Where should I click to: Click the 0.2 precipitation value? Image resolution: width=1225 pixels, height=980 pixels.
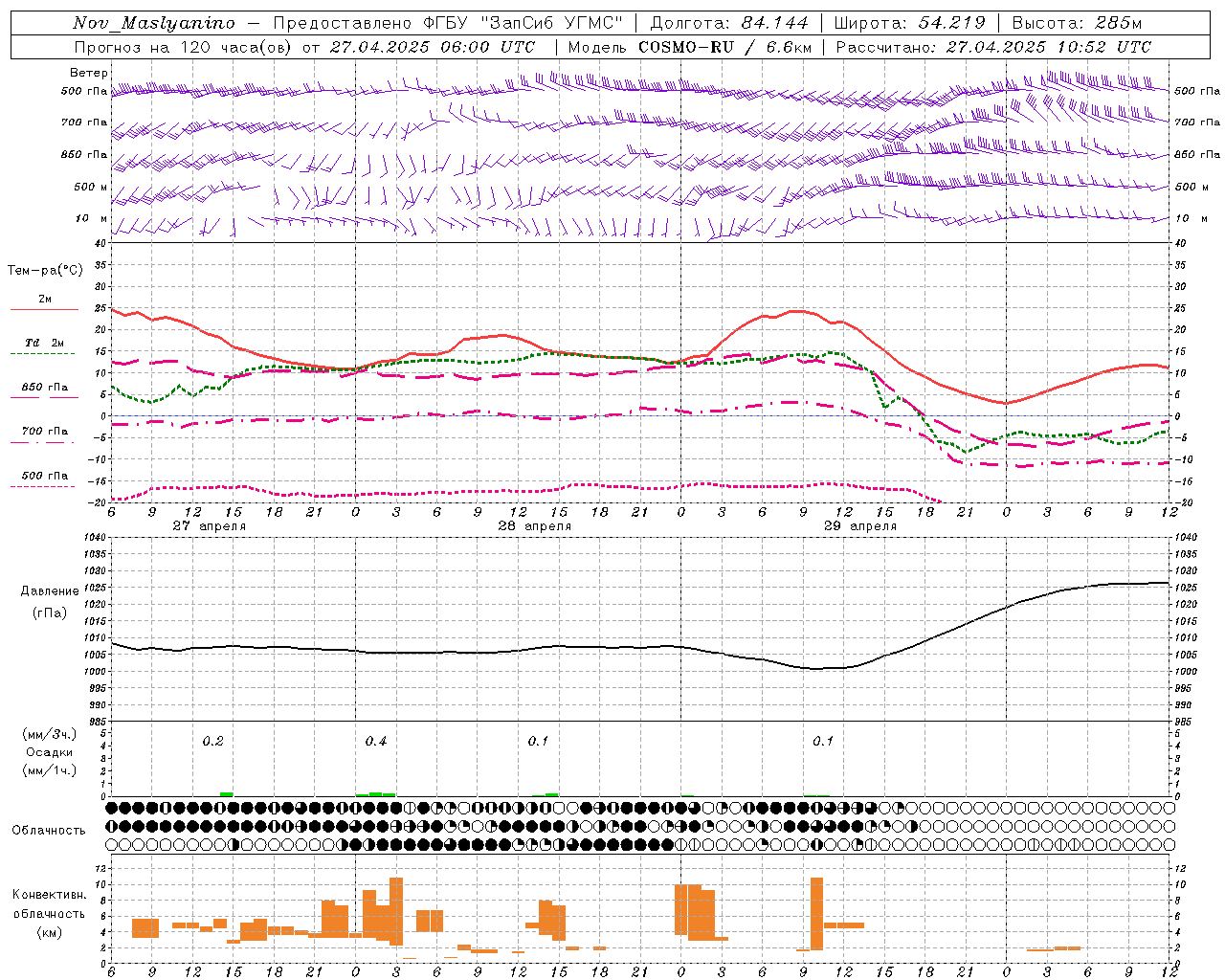212,742
